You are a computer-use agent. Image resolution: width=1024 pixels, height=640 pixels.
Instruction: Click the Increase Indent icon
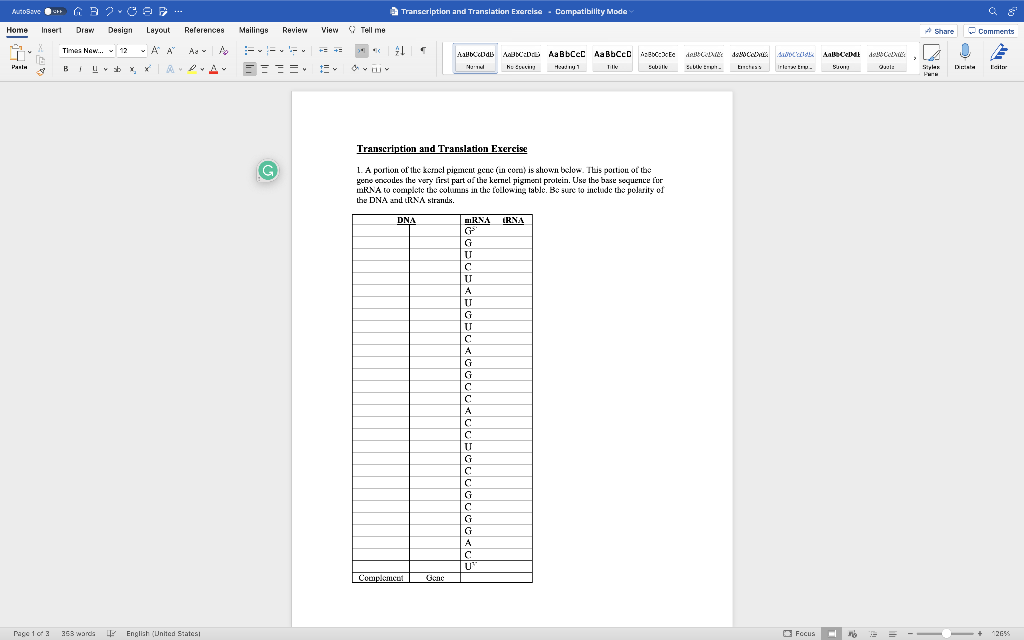pyautogui.click(x=338, y=51)
